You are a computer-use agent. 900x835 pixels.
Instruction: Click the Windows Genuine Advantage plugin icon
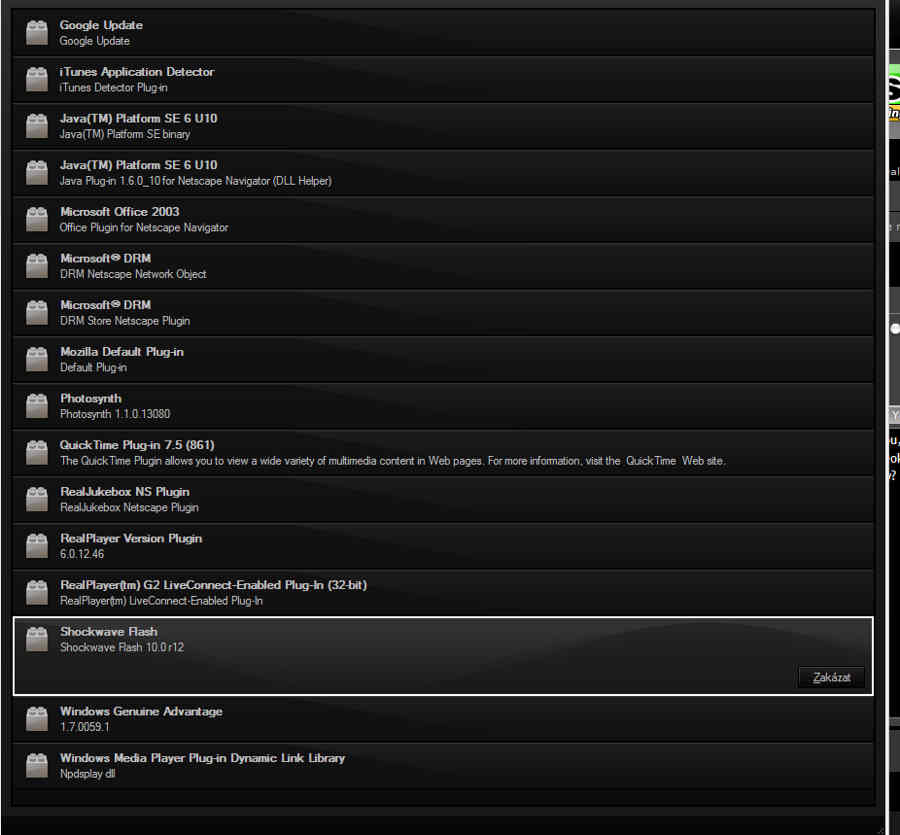37,719
